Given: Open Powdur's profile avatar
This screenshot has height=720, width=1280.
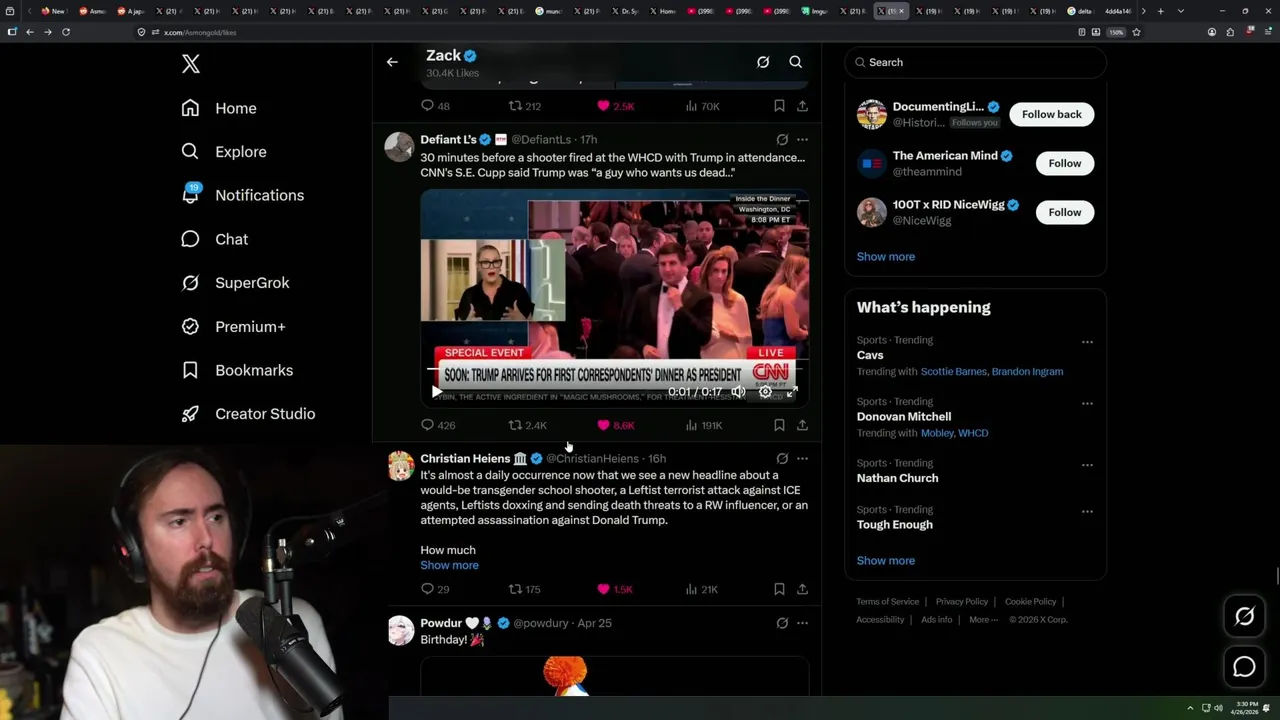Looking at the screenshot, I should point(400,631).
